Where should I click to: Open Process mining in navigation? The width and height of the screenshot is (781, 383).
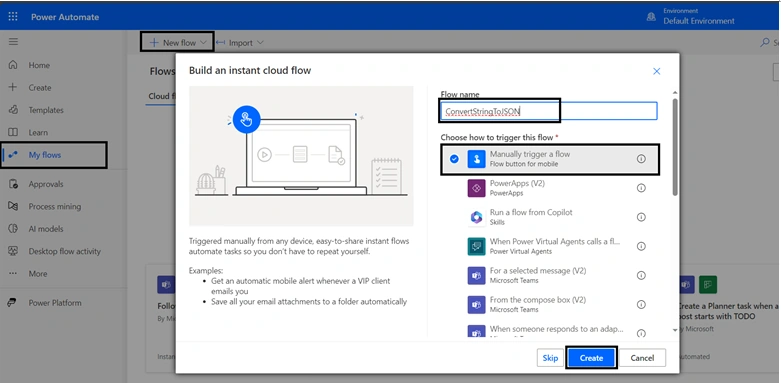pyautogui.click(x=54, y=206)
